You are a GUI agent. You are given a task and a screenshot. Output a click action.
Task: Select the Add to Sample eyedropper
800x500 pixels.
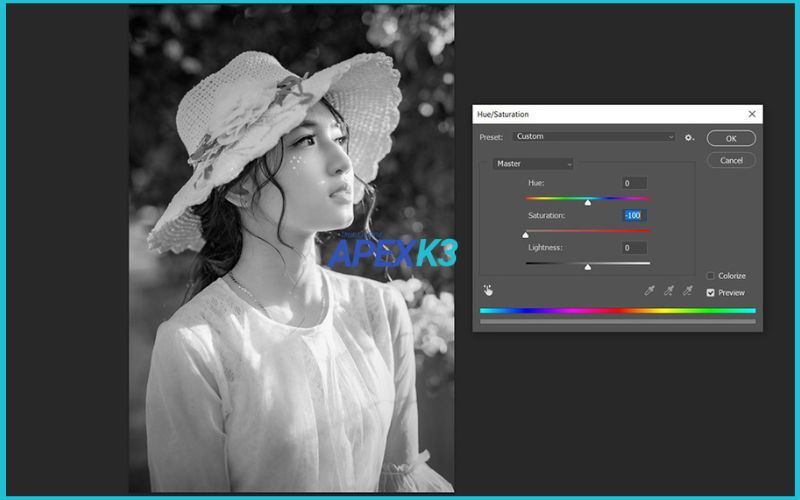(669, 291)
